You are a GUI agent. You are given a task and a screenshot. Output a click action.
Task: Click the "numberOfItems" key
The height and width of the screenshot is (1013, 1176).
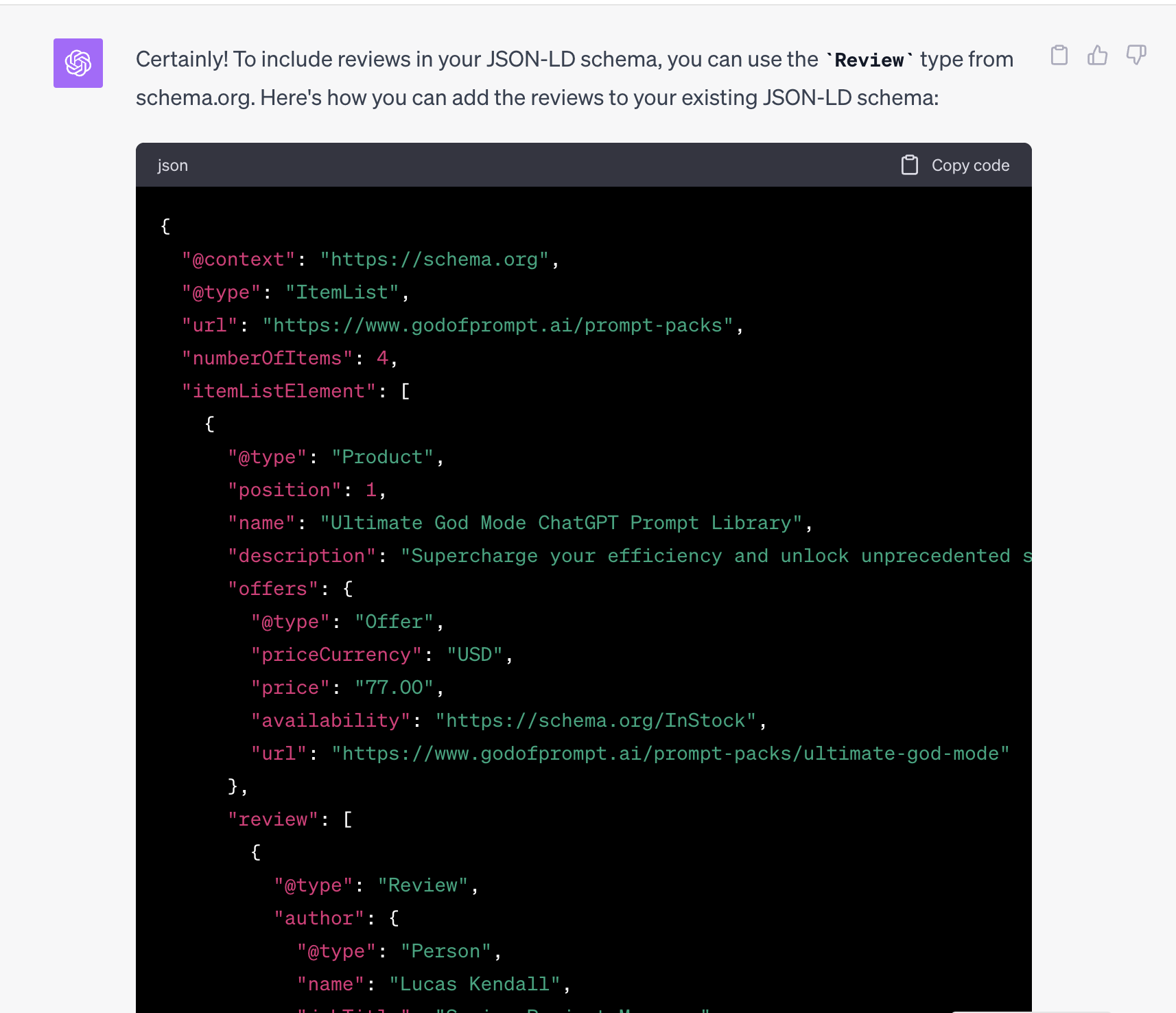[x=268, y=358]
